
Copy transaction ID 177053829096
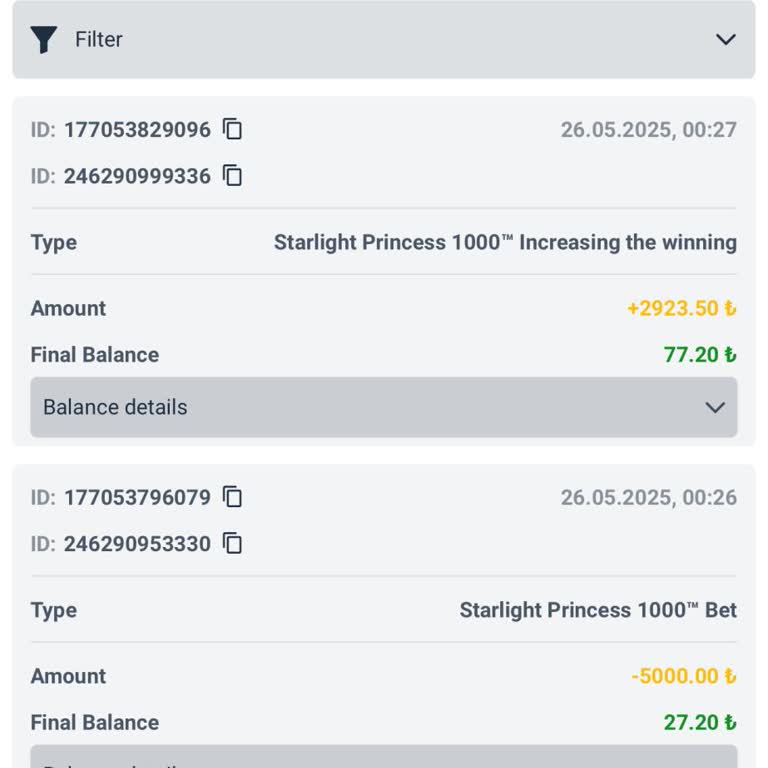pyautogui.click(x=233, y=129)
